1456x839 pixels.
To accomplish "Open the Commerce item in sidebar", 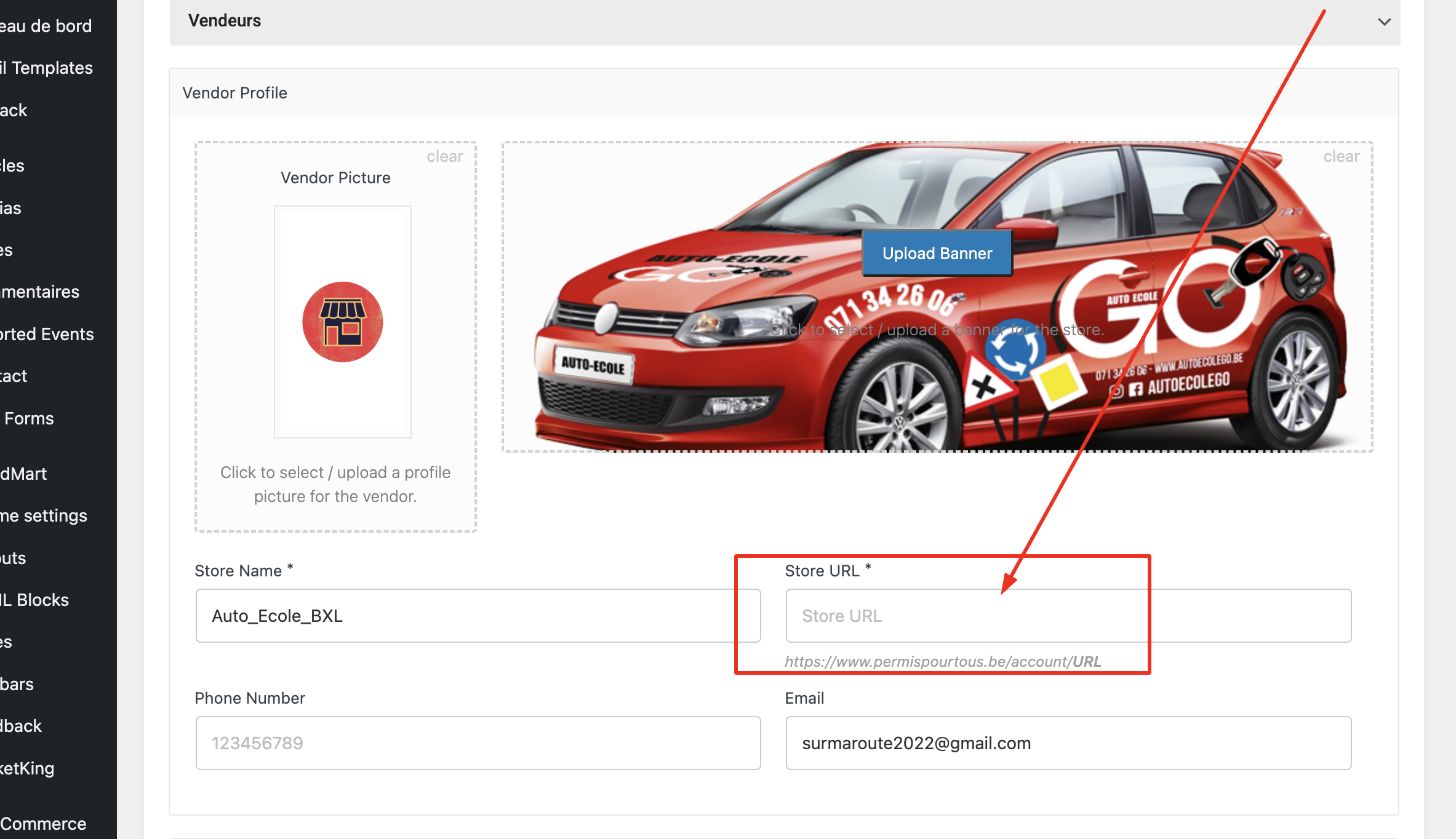I will (x=43, y=823).
